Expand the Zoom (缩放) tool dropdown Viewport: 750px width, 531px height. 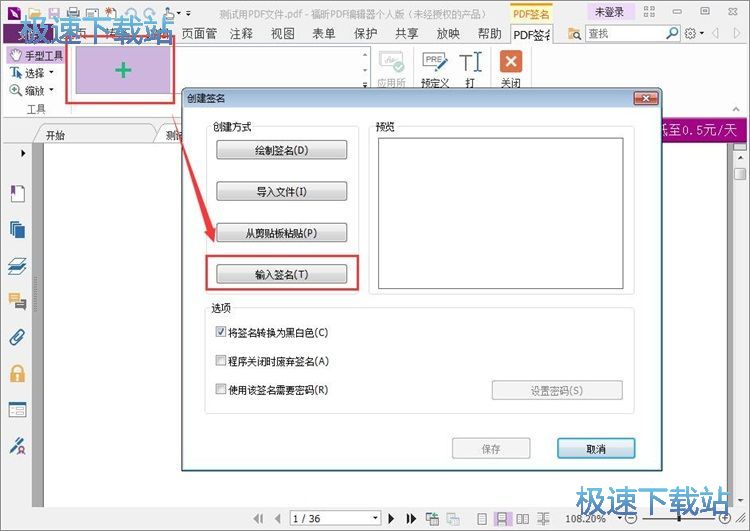(51, 90)
